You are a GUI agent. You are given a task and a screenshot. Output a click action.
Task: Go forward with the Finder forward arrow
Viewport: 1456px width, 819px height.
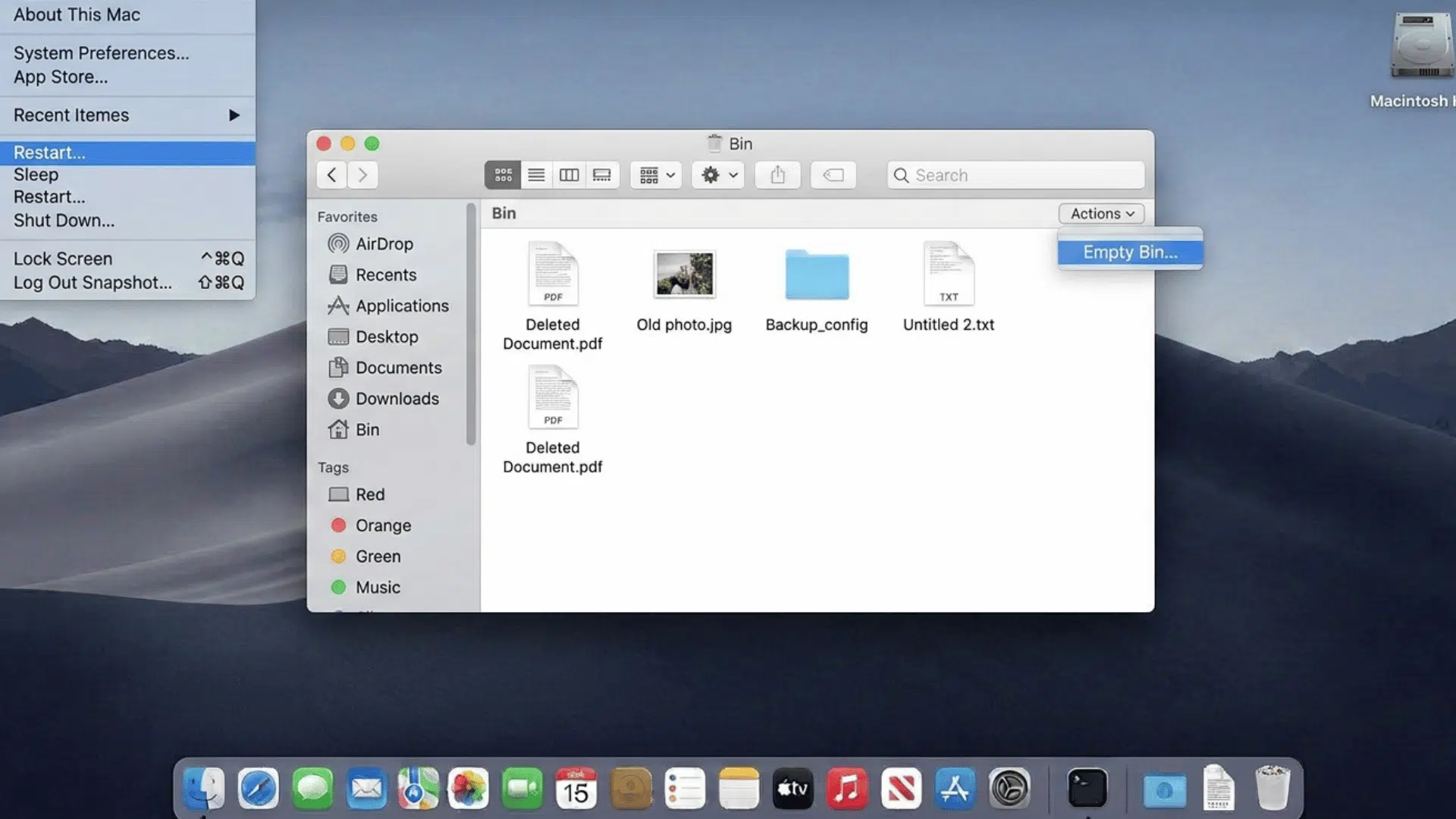pos(362,175)
